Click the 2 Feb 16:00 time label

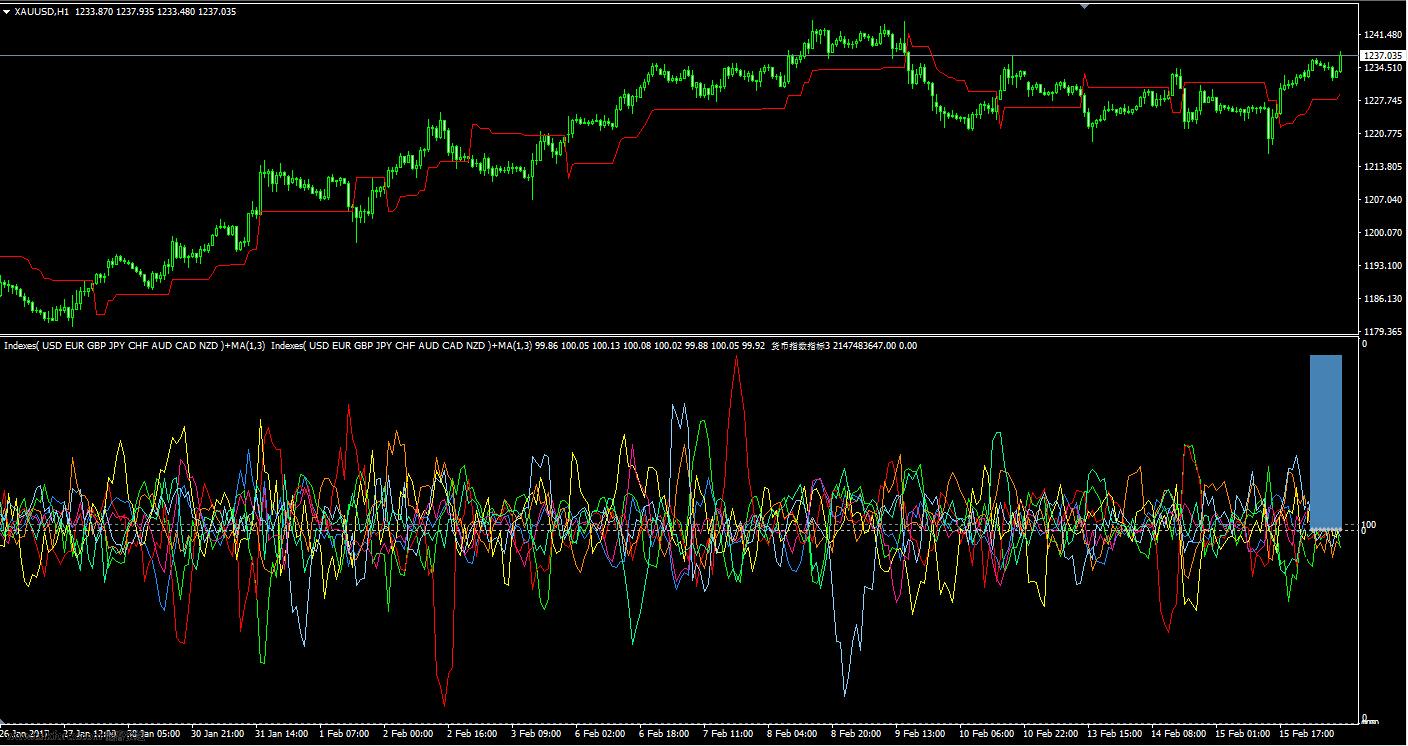point(472,734)
